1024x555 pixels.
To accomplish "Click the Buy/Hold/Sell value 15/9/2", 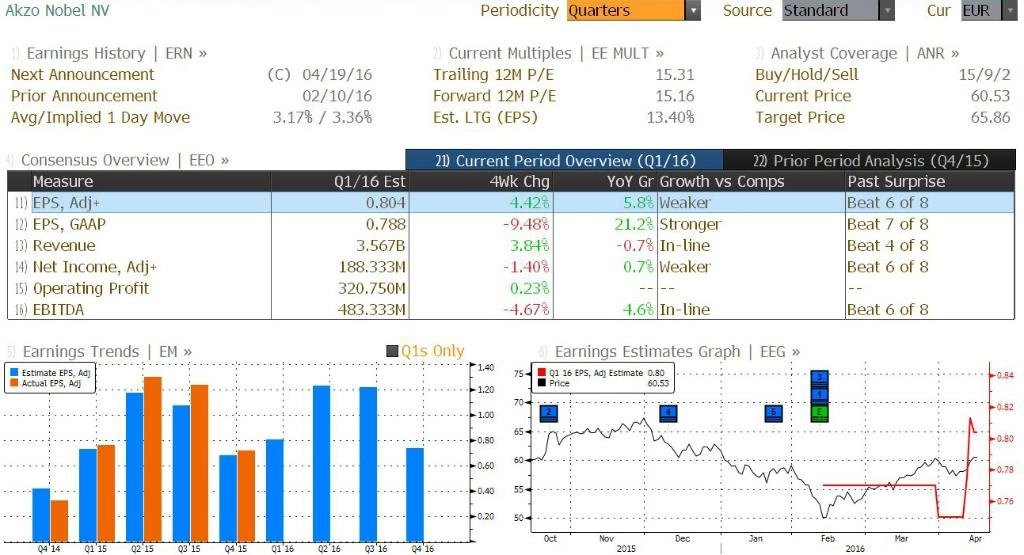I will [x=984, y=74].
